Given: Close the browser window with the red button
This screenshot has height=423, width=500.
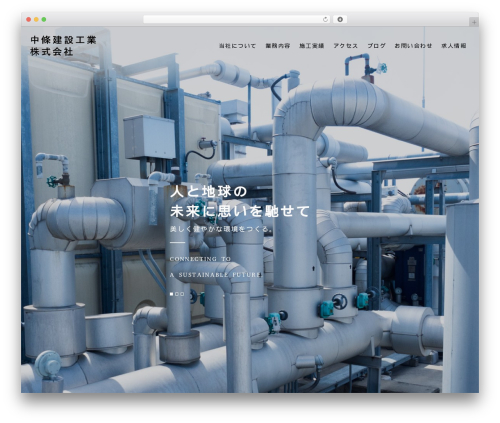Looking at the screenshot, I should (29, 20).
